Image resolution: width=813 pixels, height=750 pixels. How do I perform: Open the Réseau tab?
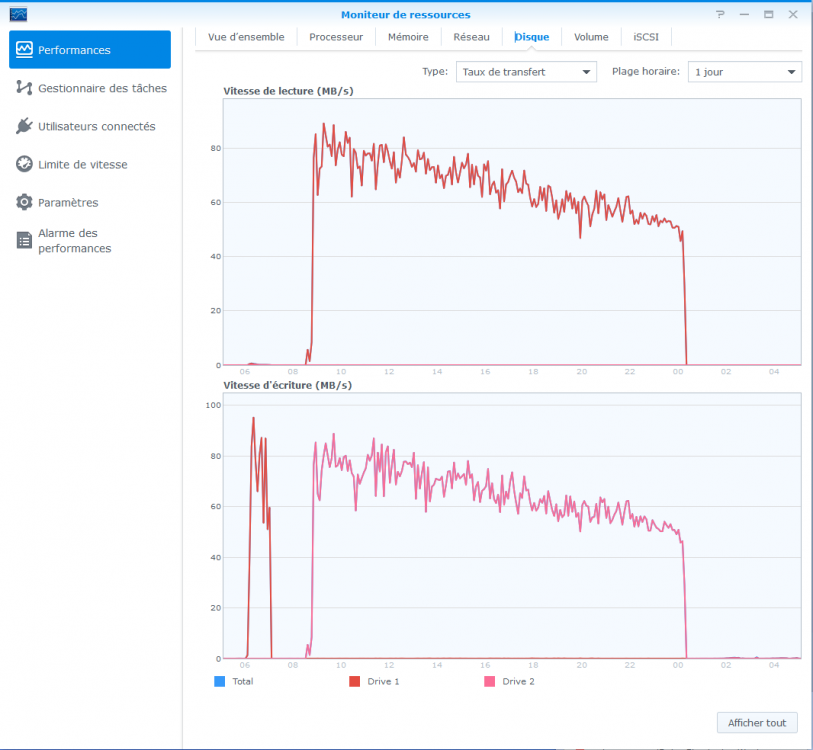point(471,37)
